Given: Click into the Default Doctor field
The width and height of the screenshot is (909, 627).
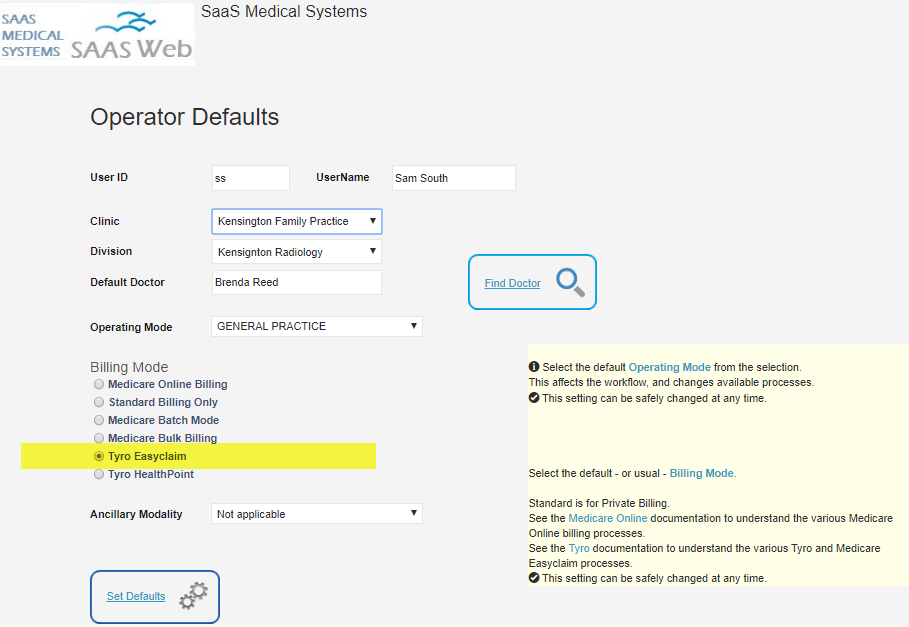Looking at the screenshot, I should tap(297, 282).
